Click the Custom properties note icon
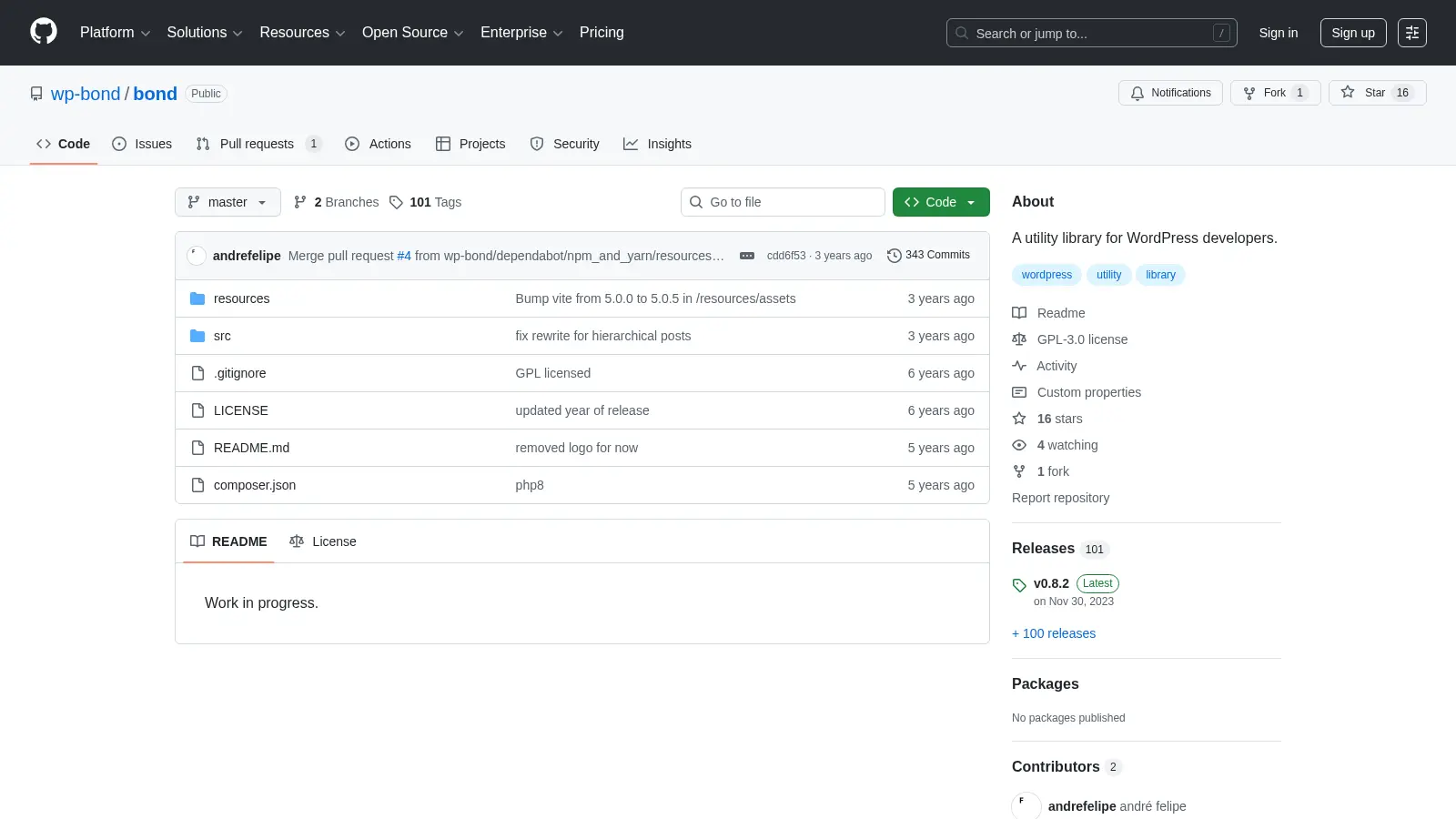This screenshot has height=819, width=1456. pyautogui.click(x=1019, y=392)
